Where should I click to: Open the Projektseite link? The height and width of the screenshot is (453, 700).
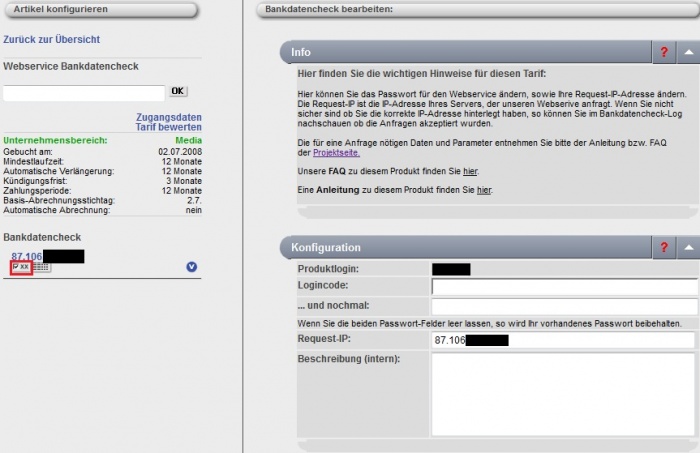tap(335, 150)
